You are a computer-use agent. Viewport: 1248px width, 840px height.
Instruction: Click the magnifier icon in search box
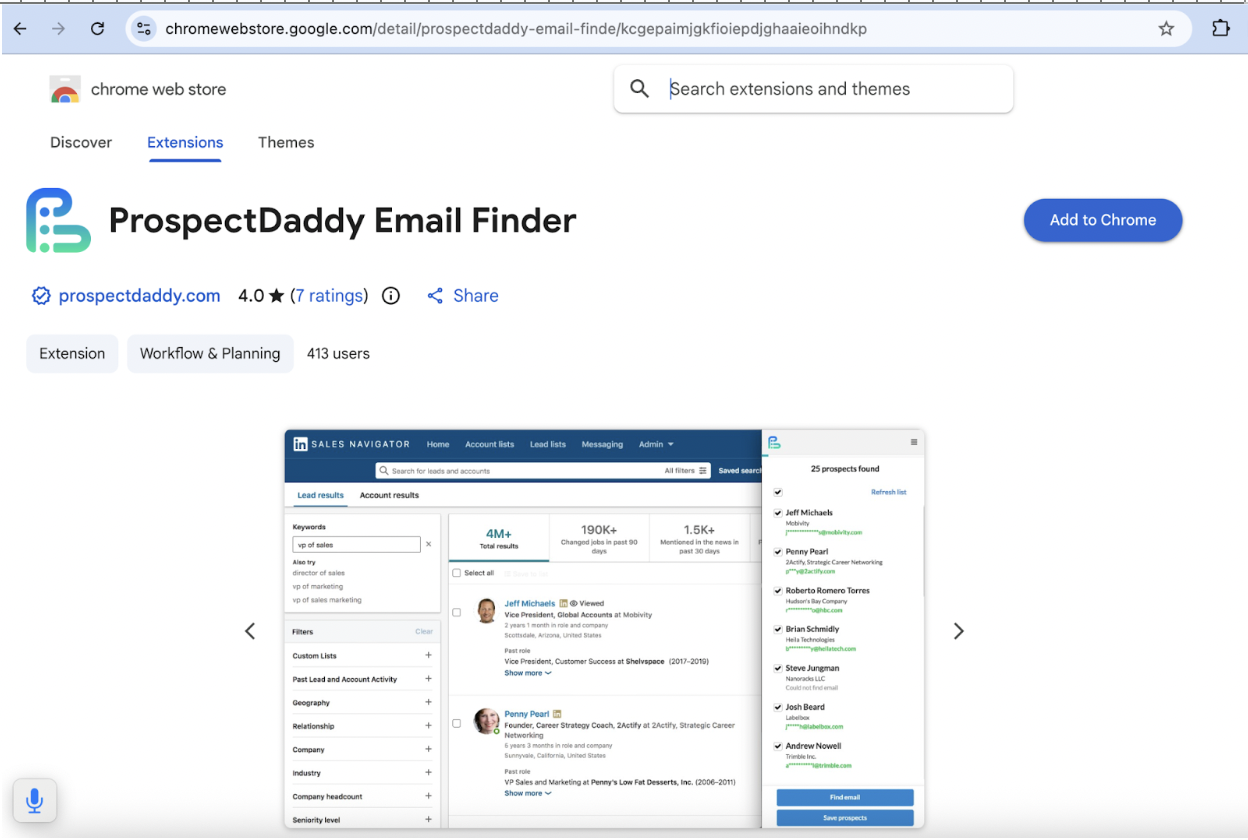pos(640,89)
